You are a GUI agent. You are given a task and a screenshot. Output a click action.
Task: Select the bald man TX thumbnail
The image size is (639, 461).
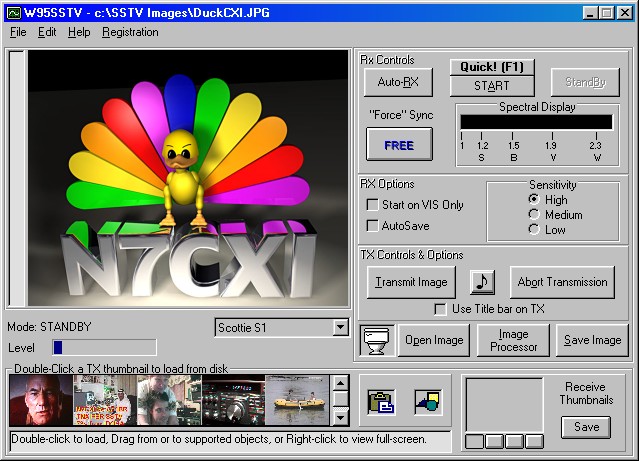click(41, 401)
